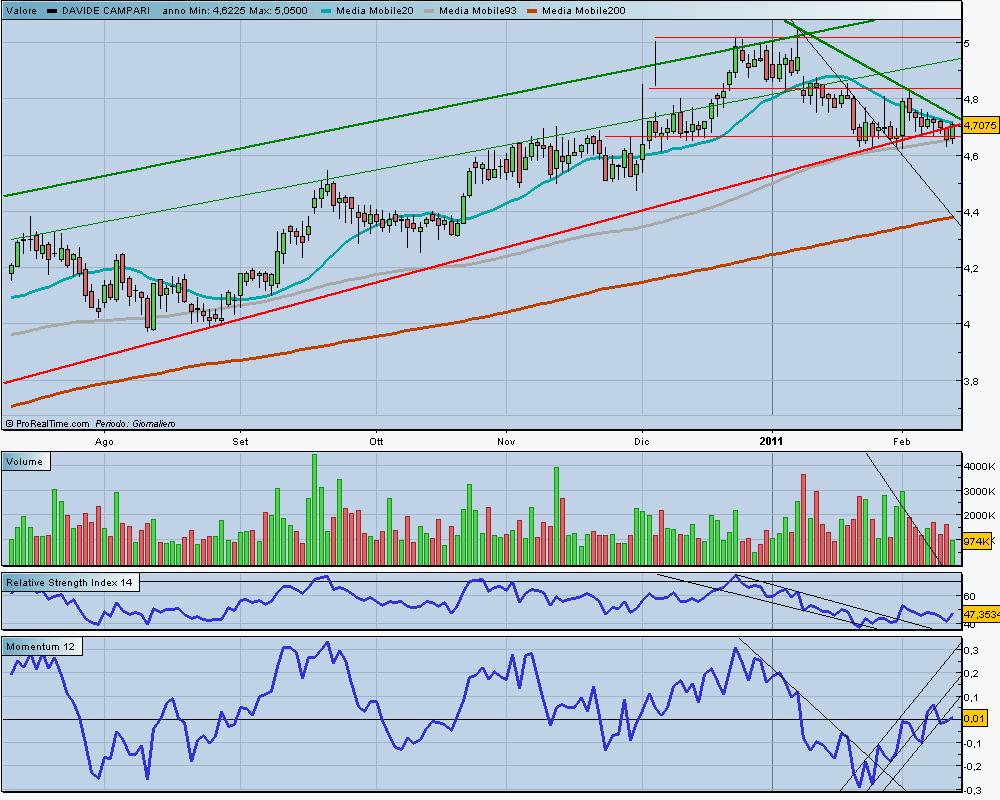Select the Volume panel label

[25, 461]
